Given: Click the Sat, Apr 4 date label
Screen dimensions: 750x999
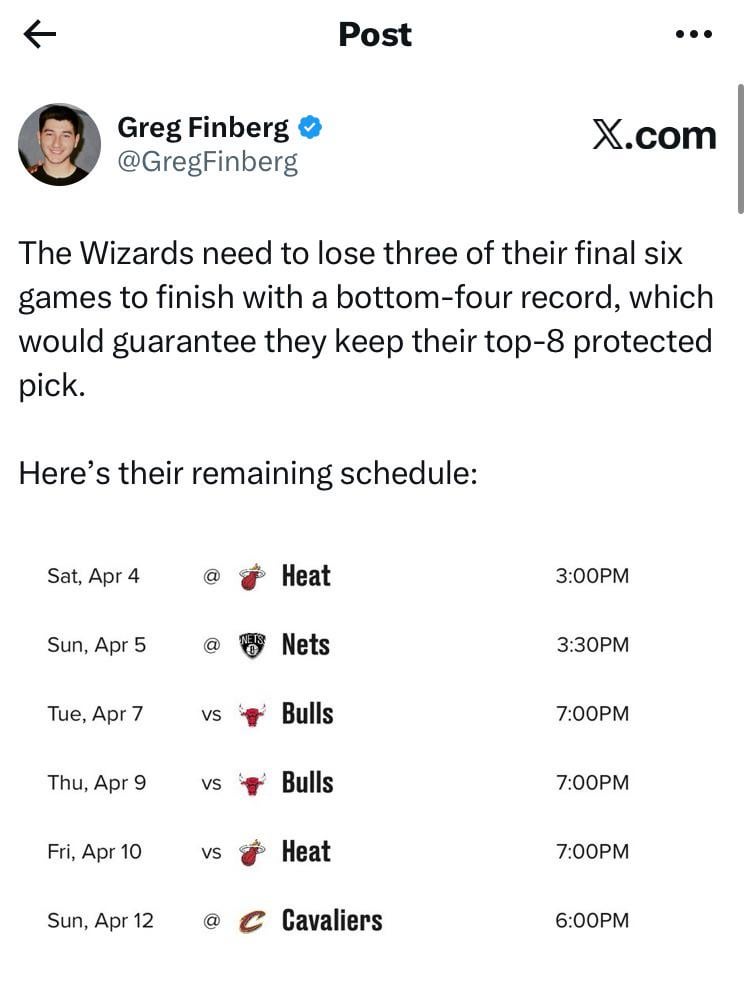Looking at the screenshot, I should pos(93,575).
